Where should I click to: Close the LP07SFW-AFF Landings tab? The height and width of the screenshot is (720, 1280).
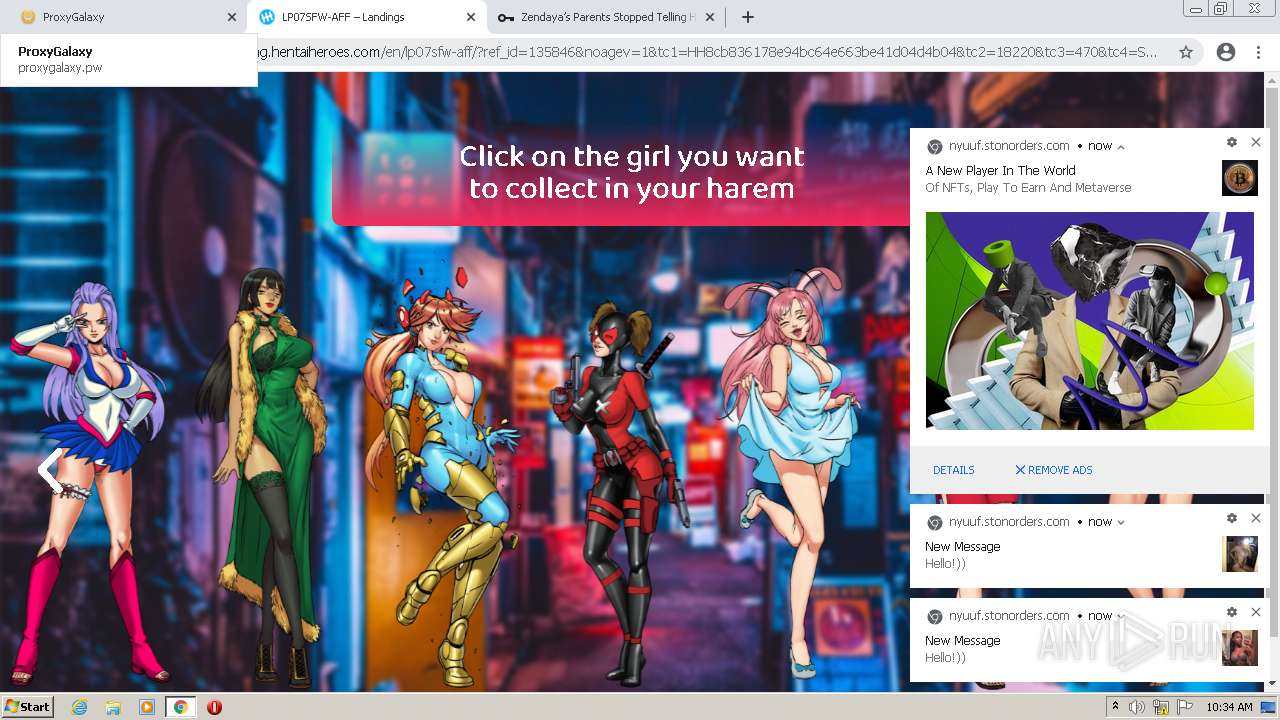[471, 17]
